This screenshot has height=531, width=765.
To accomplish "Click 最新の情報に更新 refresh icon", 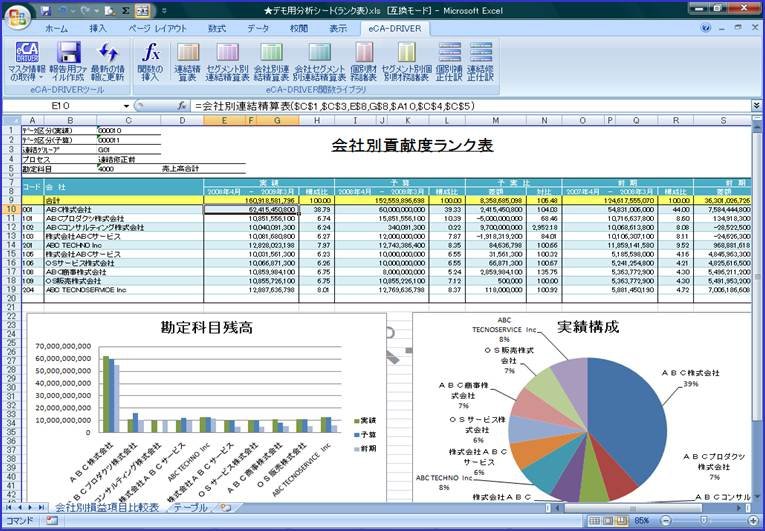I will (108, 53).
